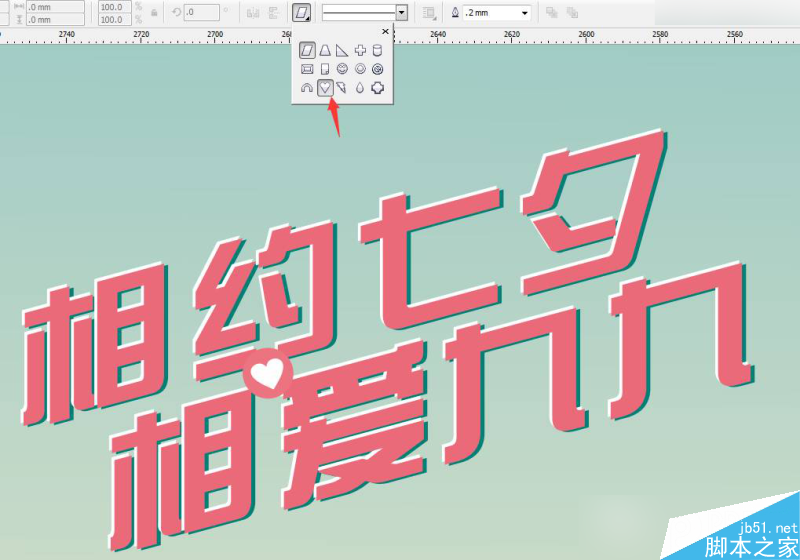Open the .2 mm outline width dropdown
Screen dimensions: 800x560
click(524, 13)
